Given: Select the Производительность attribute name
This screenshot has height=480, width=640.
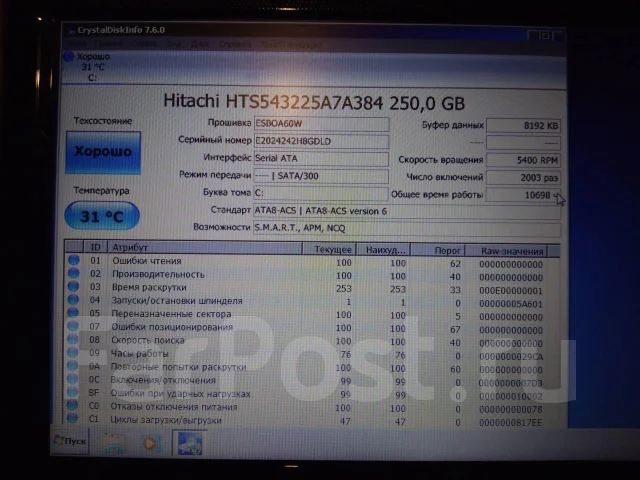Looking at the screenshot, I should 158,274.
